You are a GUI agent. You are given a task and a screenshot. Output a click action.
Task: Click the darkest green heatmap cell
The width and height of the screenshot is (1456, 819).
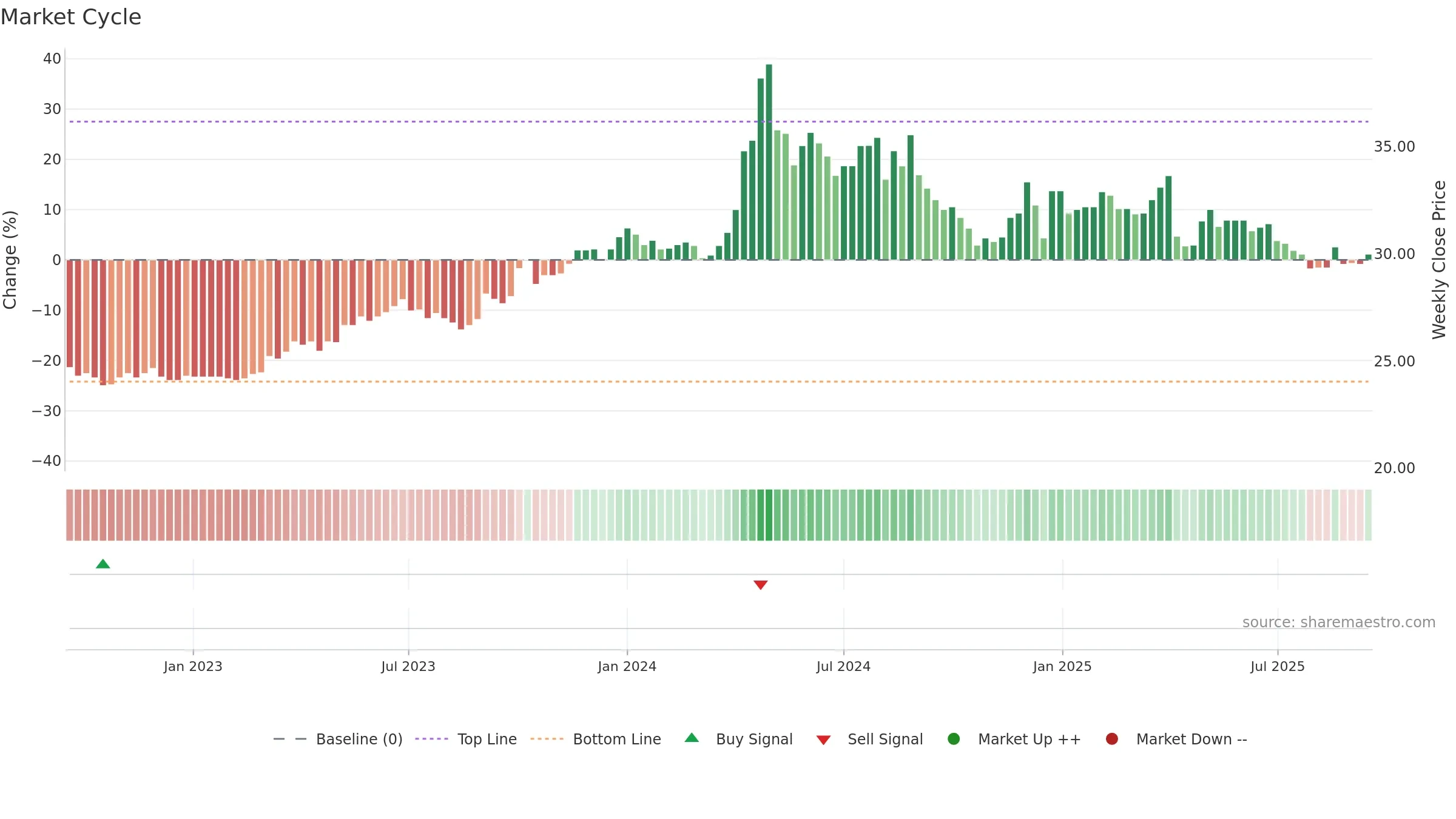(769, 515)
